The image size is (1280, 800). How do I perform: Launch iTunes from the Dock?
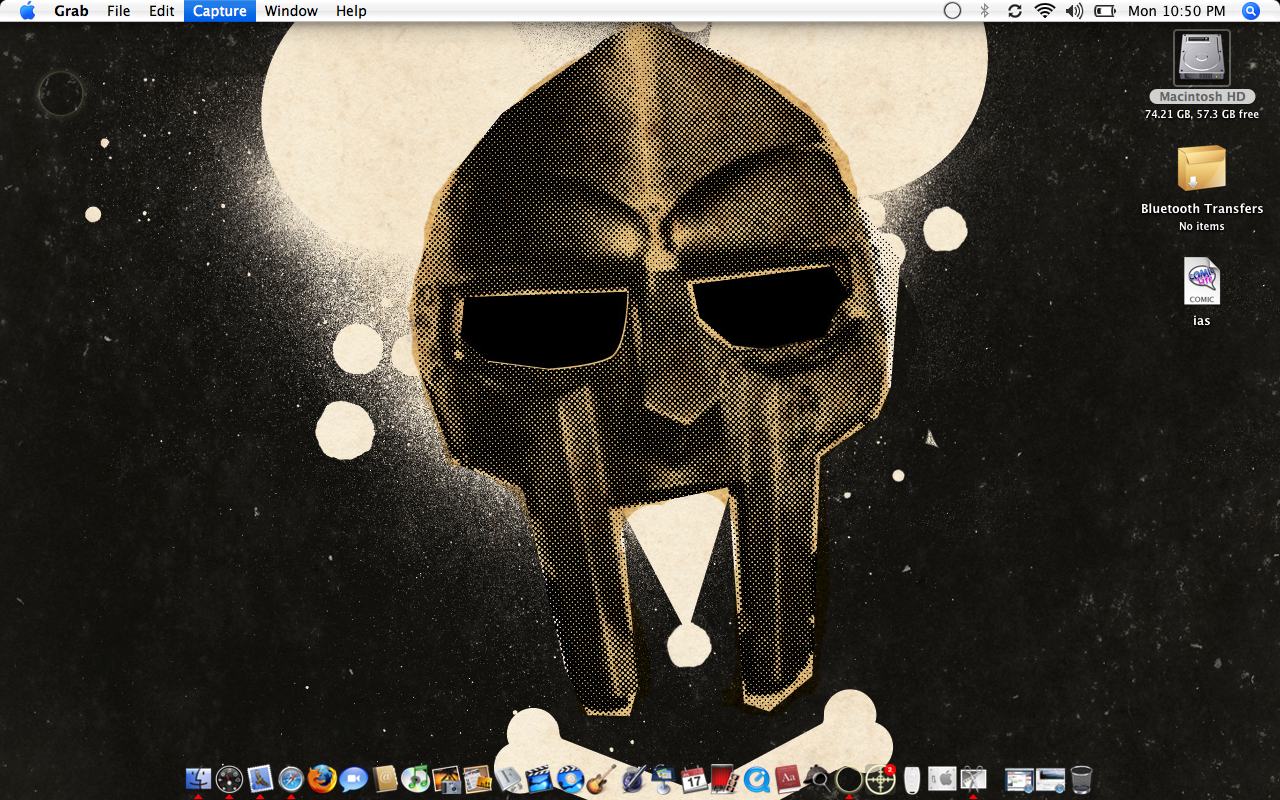pos(415,779)
